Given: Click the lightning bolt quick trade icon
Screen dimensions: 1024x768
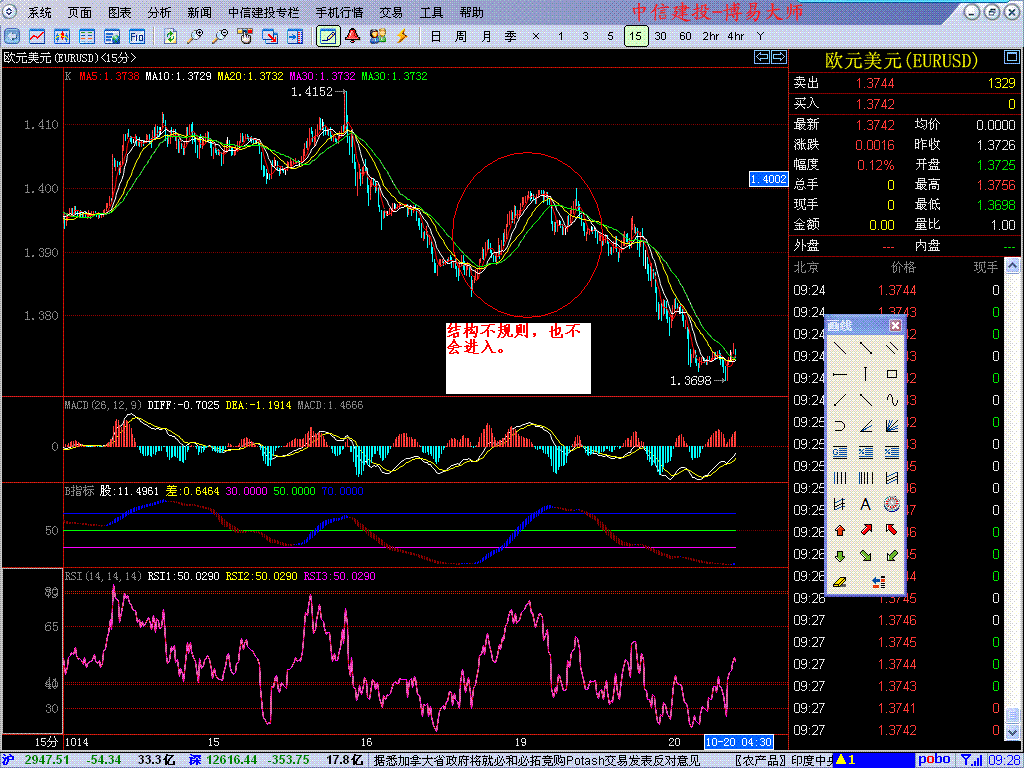Looking at the screenshot, I should [402, 36].
